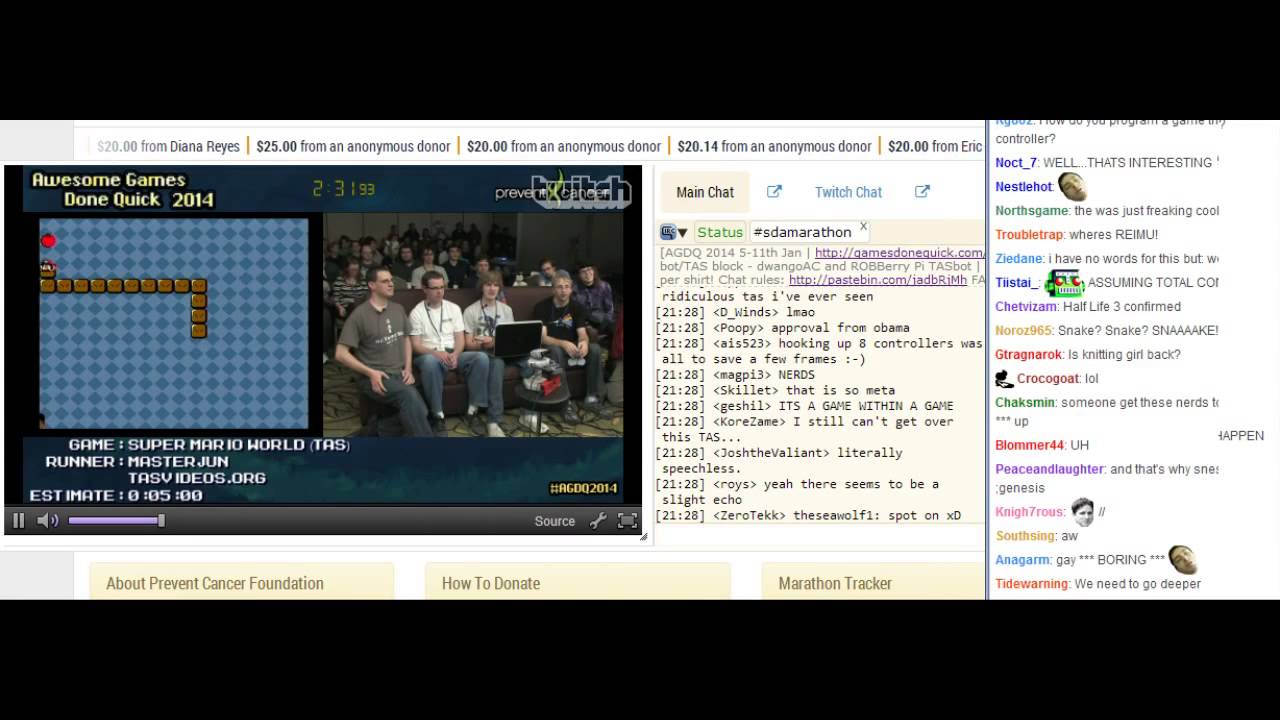Viewport: 1280px width, 720px height.
Task: Click Chetvizam's username in chat
Action: 1026,307
